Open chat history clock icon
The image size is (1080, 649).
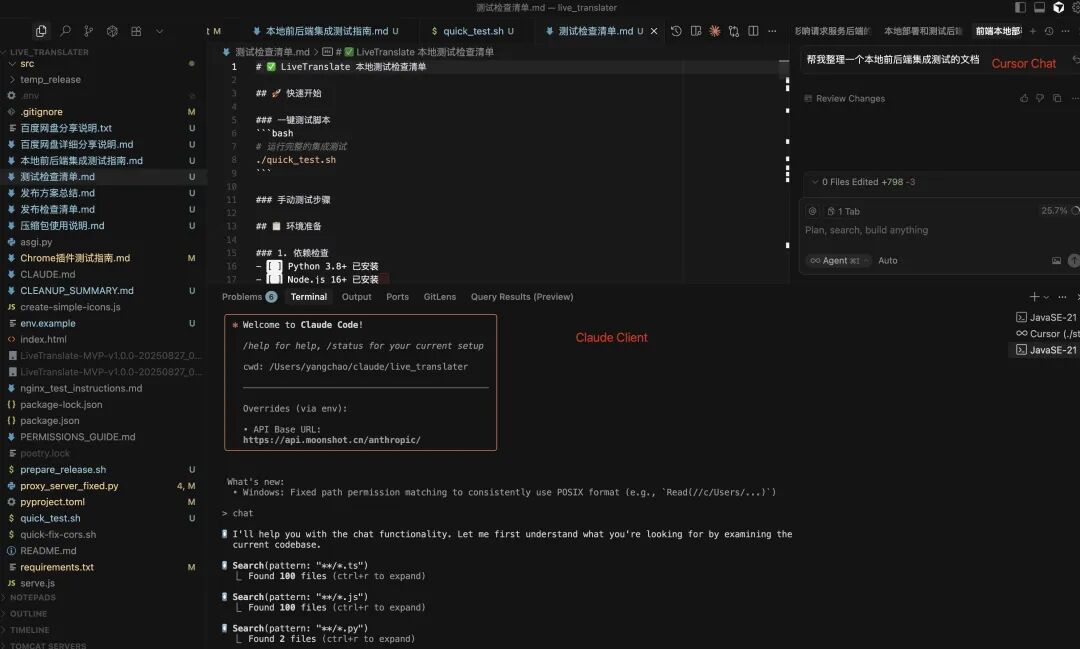tap(1049, 31)
